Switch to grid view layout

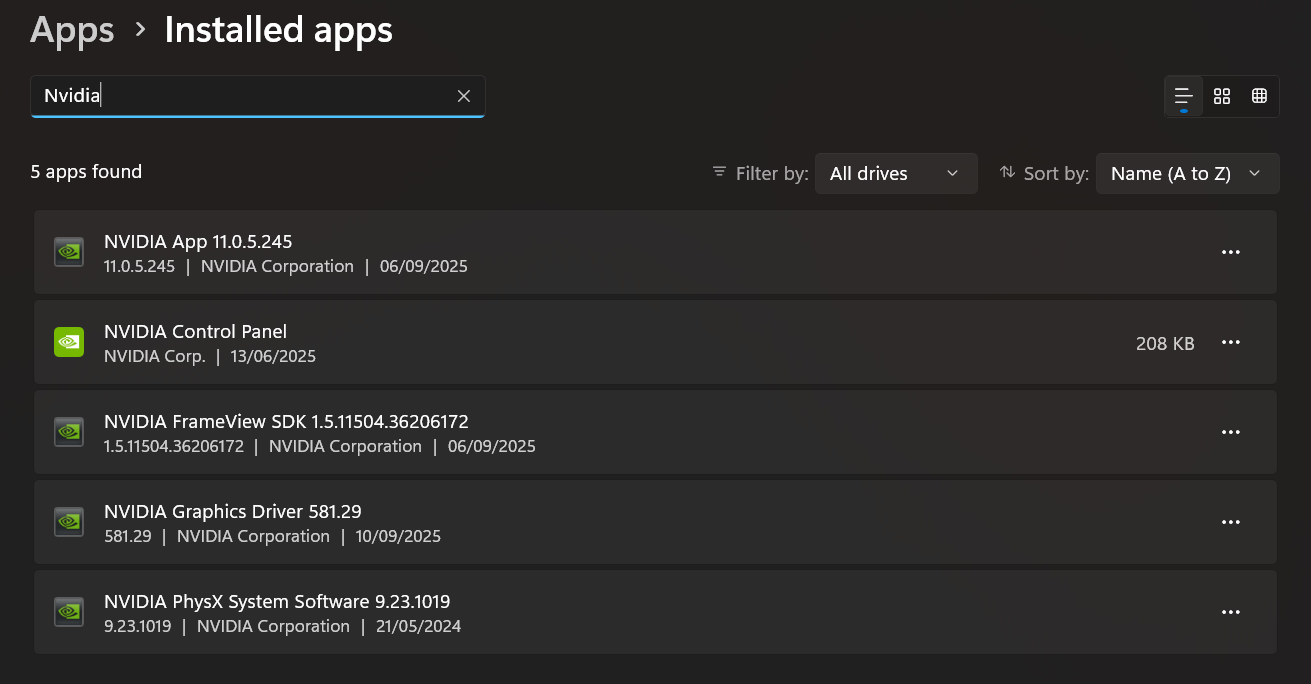pos(1222,96)
